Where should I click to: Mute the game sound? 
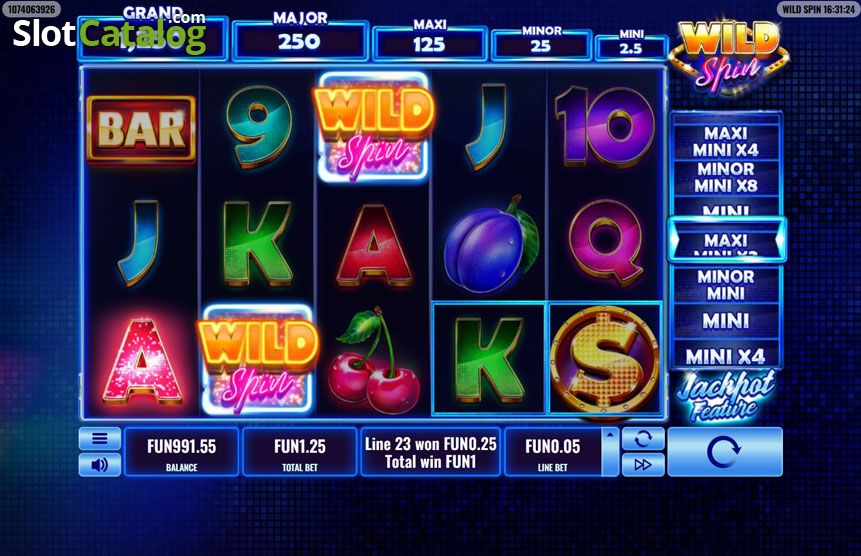[x=99, y=465]
